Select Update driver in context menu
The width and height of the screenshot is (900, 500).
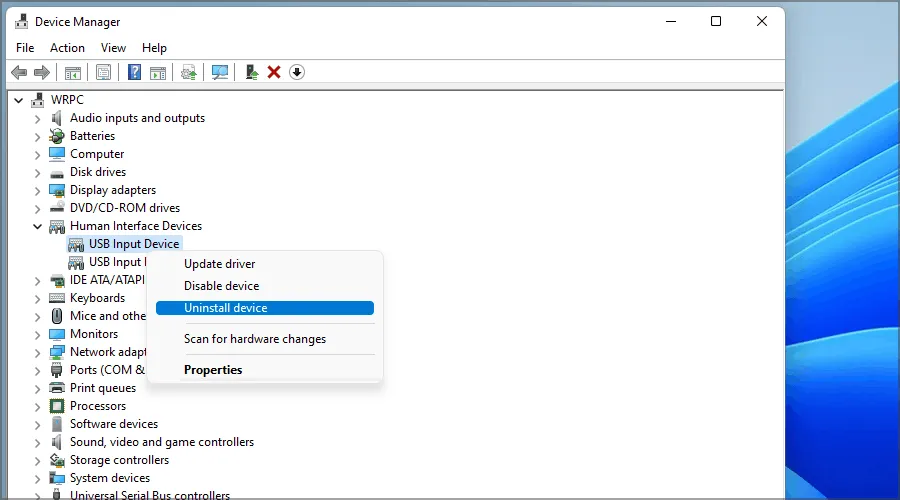point(219,264)
